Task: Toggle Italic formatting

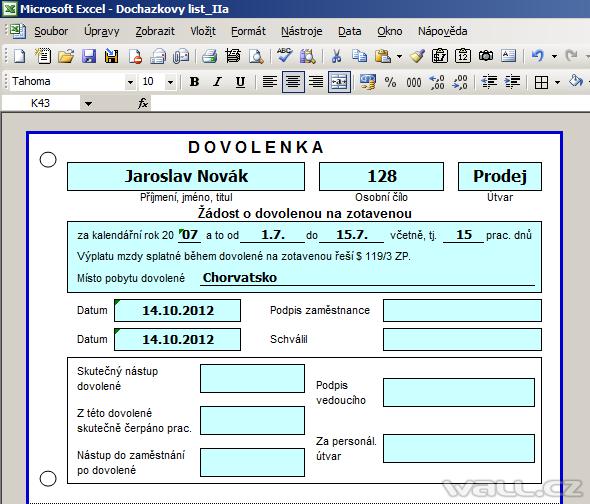Action: (x=217, y=82)
